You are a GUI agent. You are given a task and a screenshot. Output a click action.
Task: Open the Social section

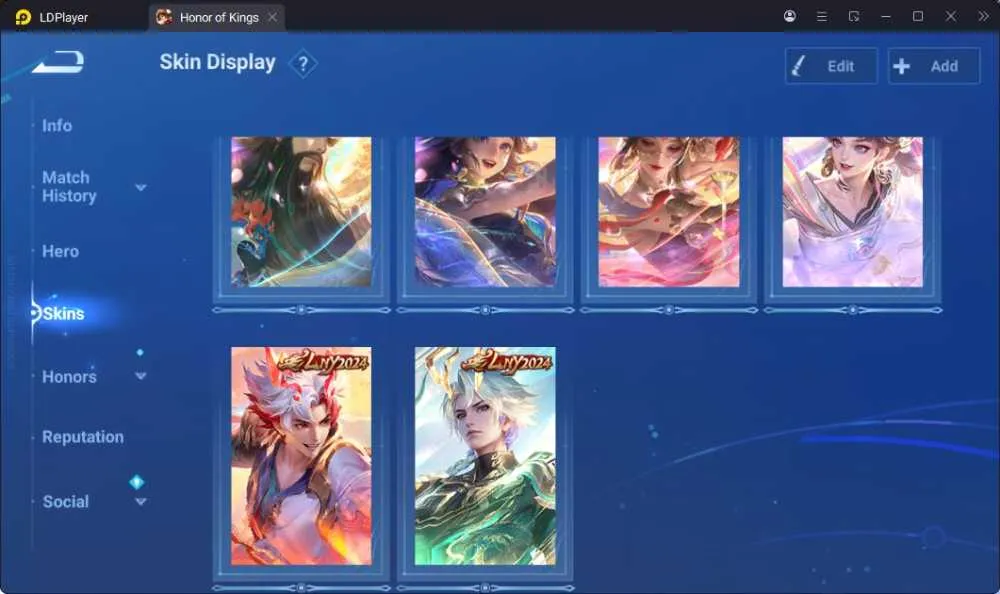click(x=66, y=501)
